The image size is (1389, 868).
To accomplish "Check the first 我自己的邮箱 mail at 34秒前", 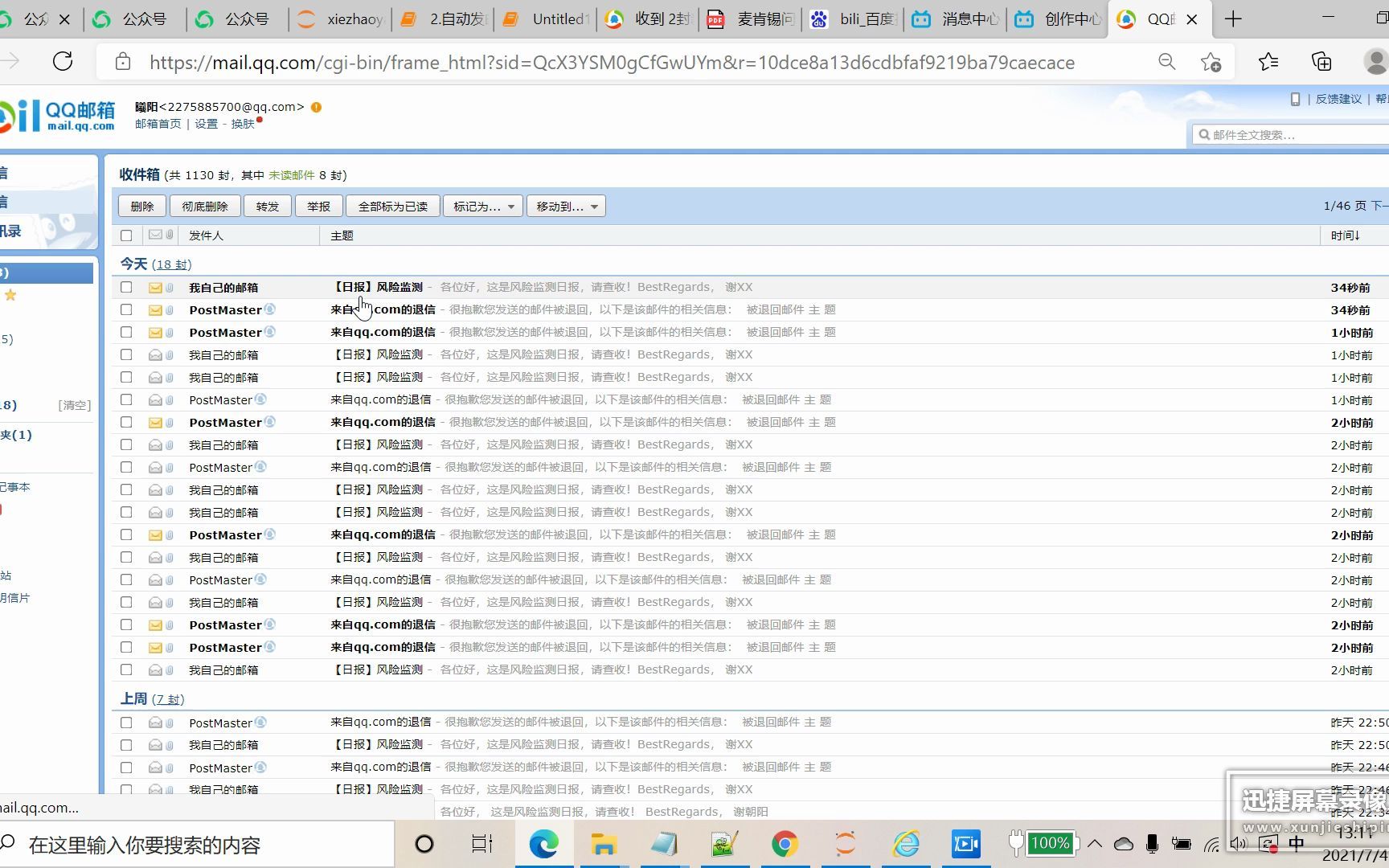I will (126, 287).
